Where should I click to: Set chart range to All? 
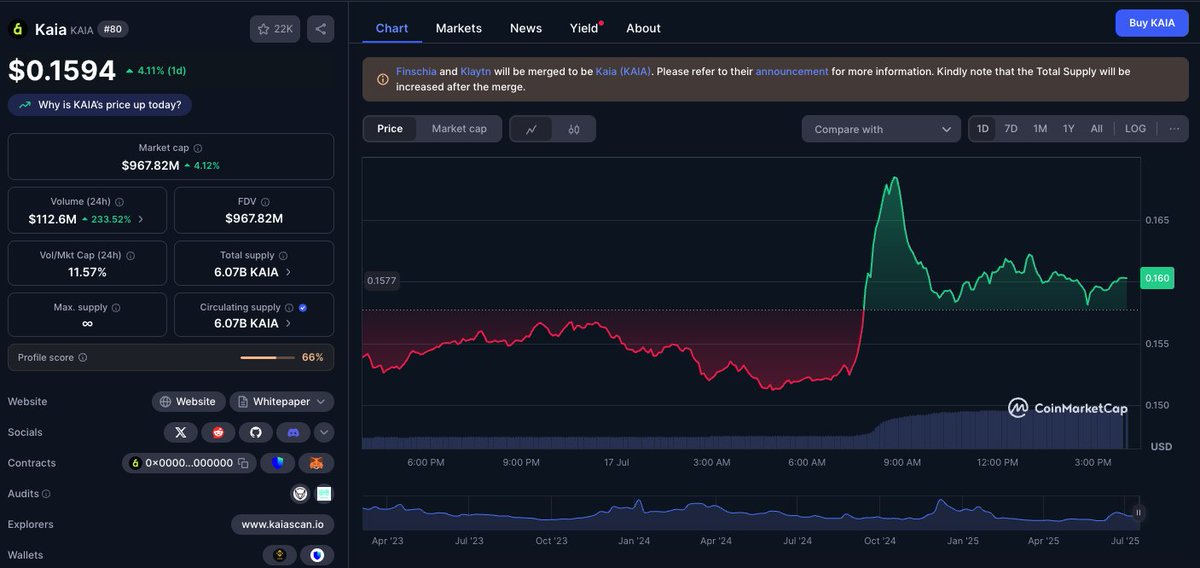click(1097, 129)
